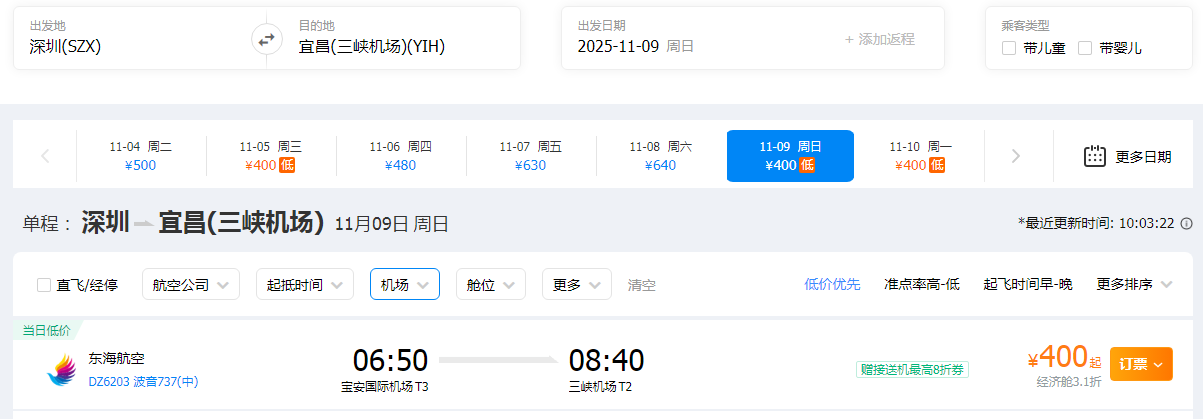Click the 清空 filters link
Image resolution: width=1203 pixels, height=419 pixels.
(x=642, y=285)
